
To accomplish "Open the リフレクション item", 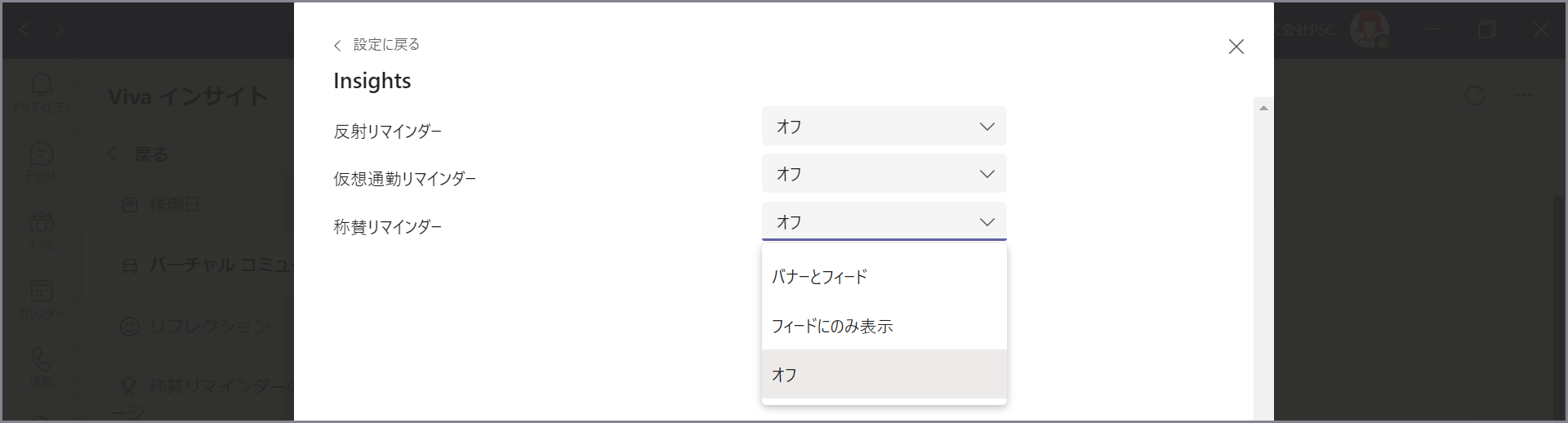I will click(194, 327).
